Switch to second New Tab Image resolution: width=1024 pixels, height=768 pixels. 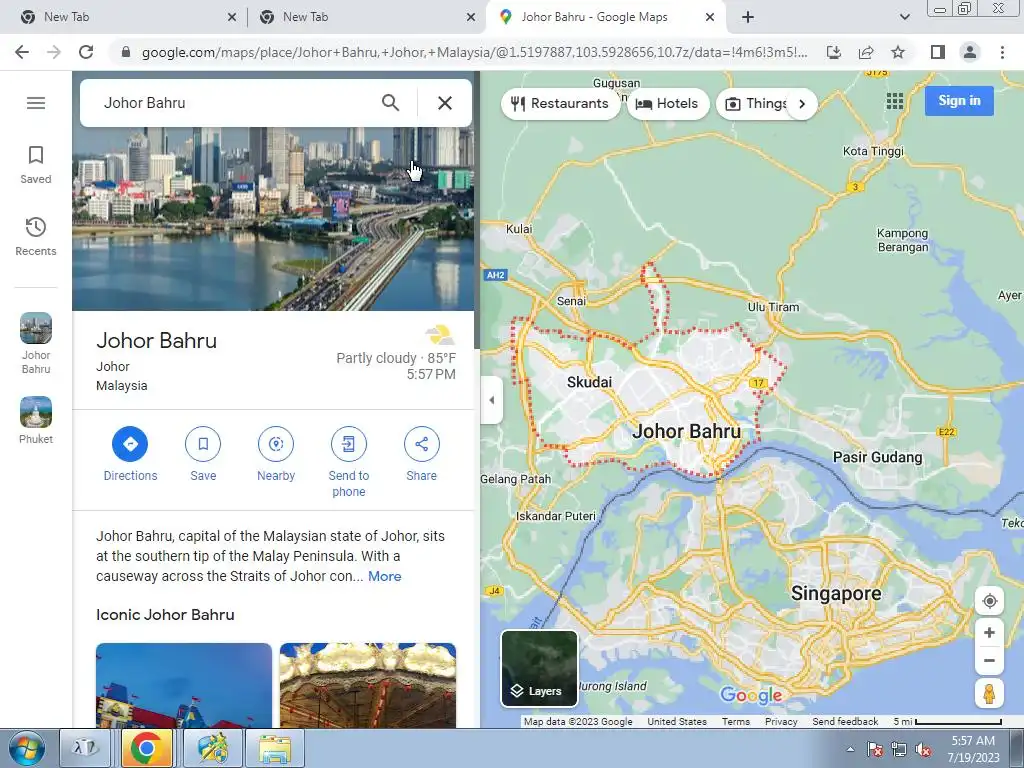364,17
